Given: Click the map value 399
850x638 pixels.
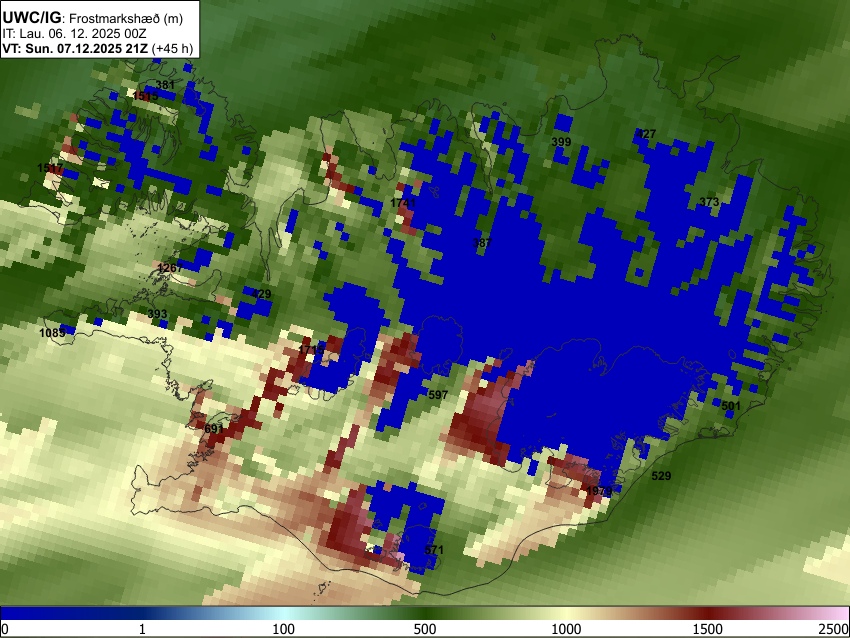Looking at the screenshot, I should (561, 142).
